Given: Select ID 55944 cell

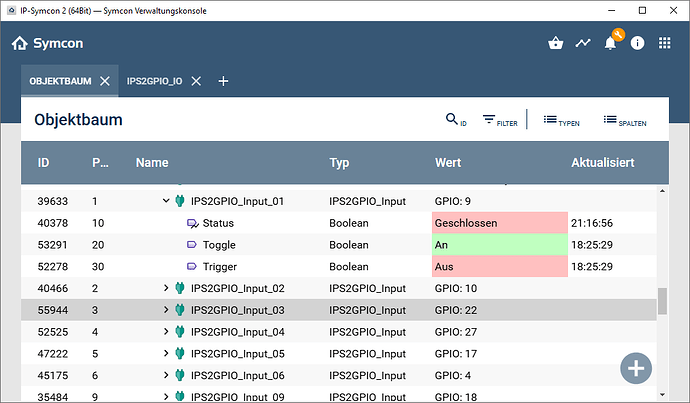Looking at the screenshot, I should coord(53,310).
